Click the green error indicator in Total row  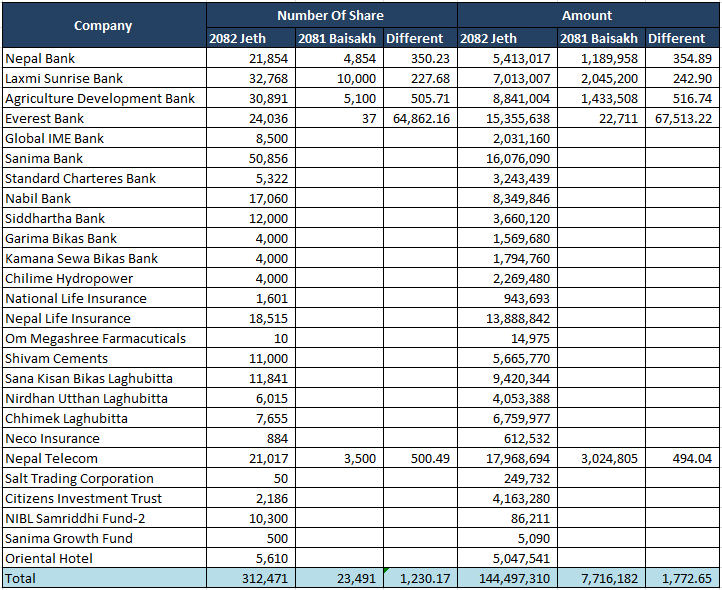(386, 572)
